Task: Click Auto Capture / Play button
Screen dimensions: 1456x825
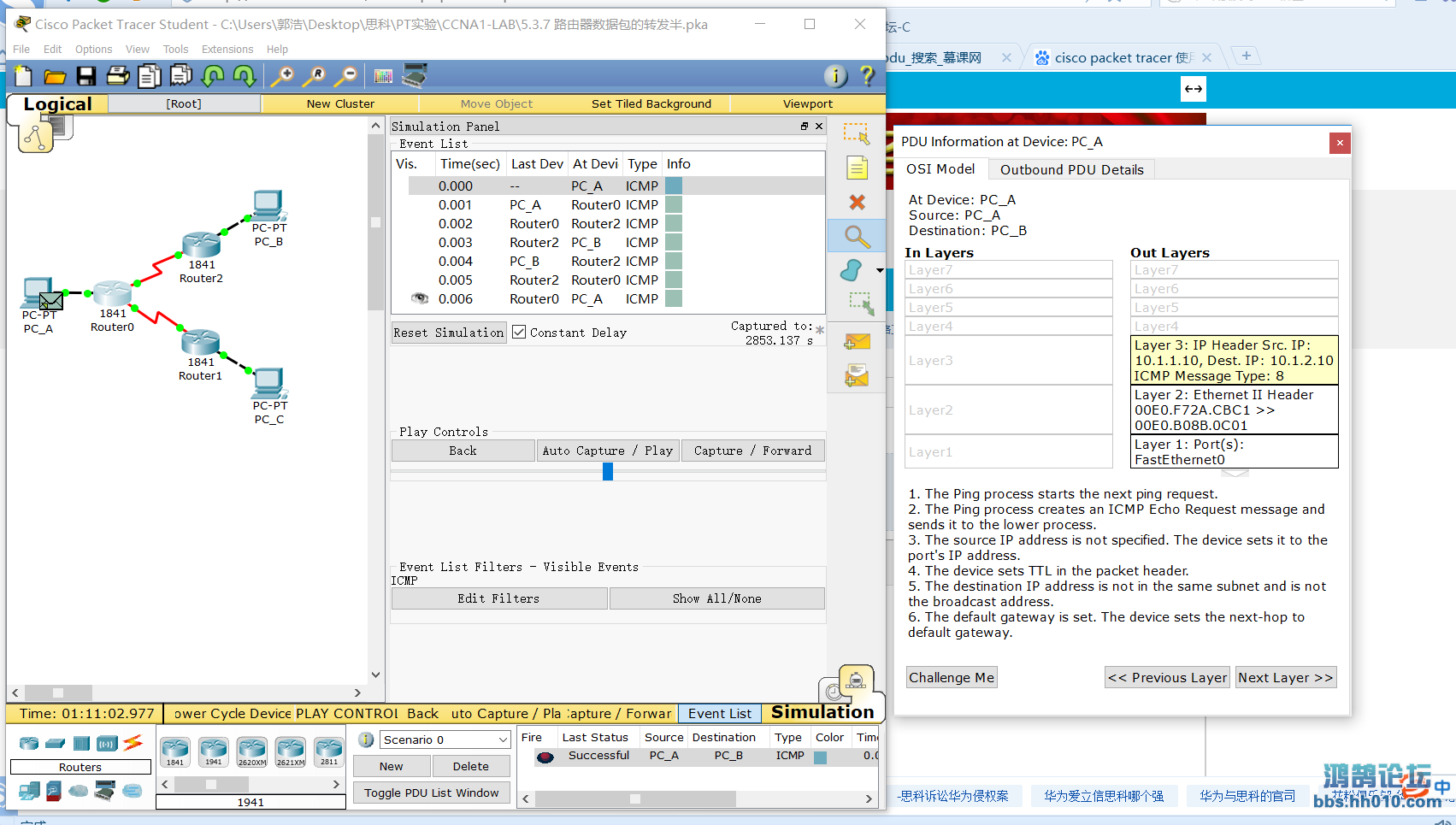Action: tap(608, 451)
